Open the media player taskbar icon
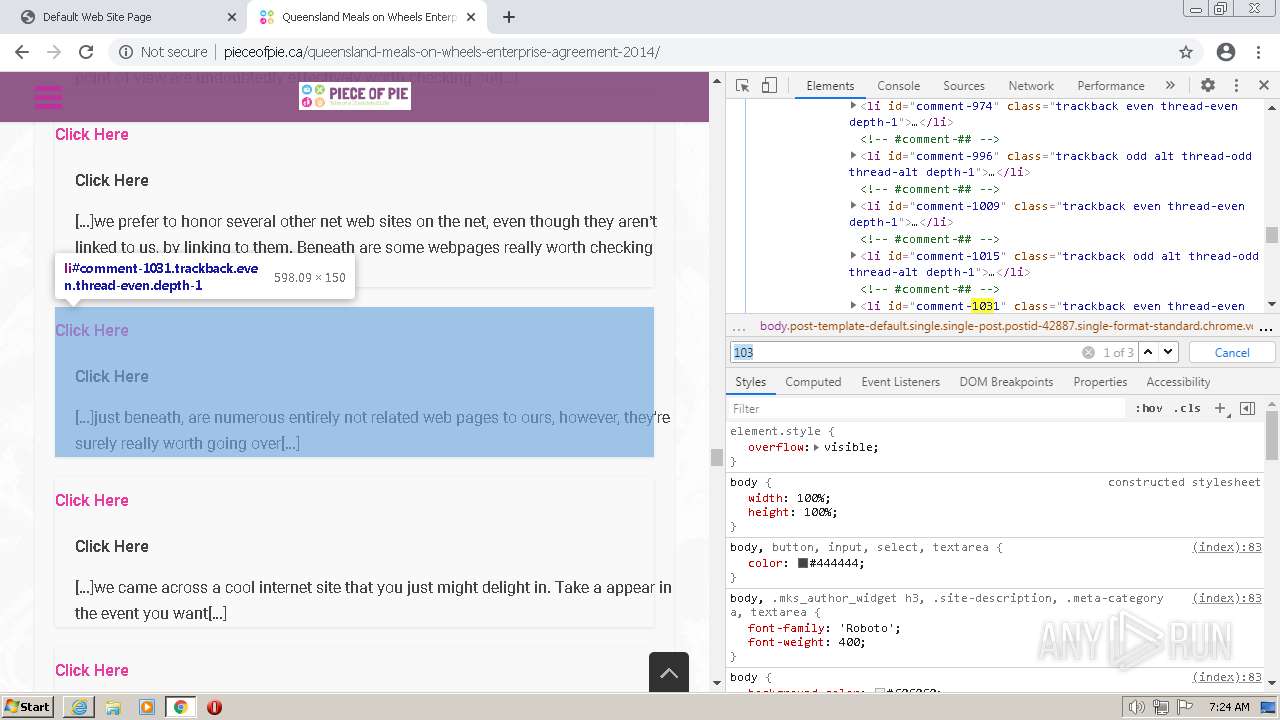 (147, 707)
